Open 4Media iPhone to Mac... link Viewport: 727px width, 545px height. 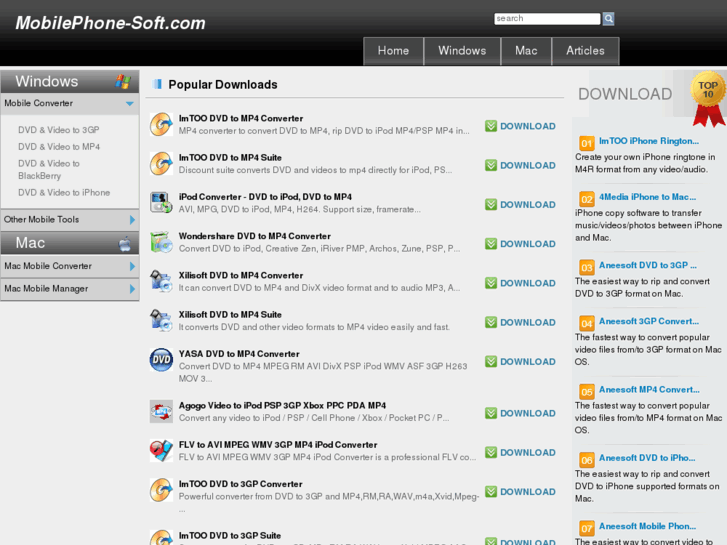[647, 197]
